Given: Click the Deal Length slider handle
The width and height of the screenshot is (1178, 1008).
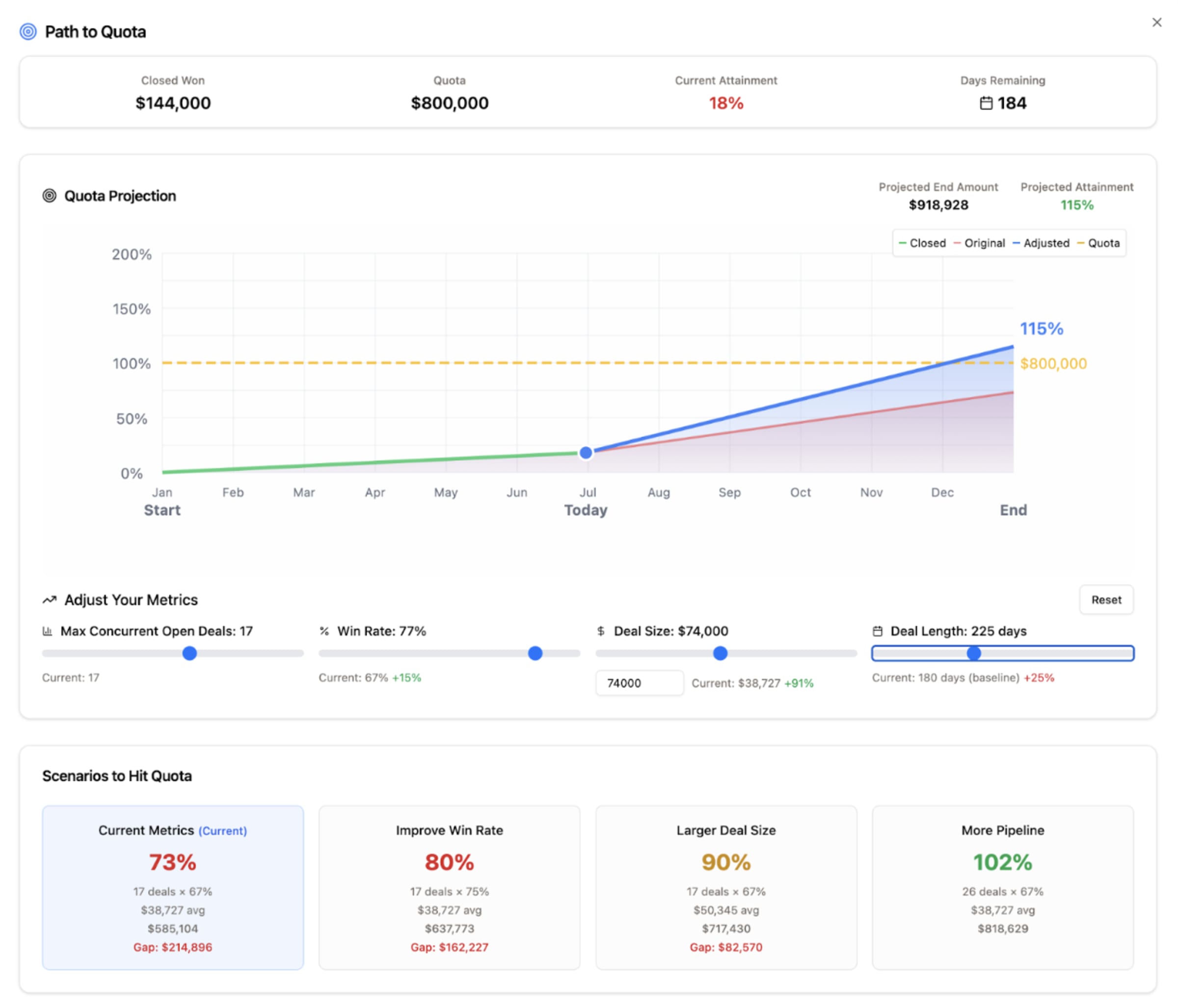Looking at the screenshot, I should tap(973, 653).
